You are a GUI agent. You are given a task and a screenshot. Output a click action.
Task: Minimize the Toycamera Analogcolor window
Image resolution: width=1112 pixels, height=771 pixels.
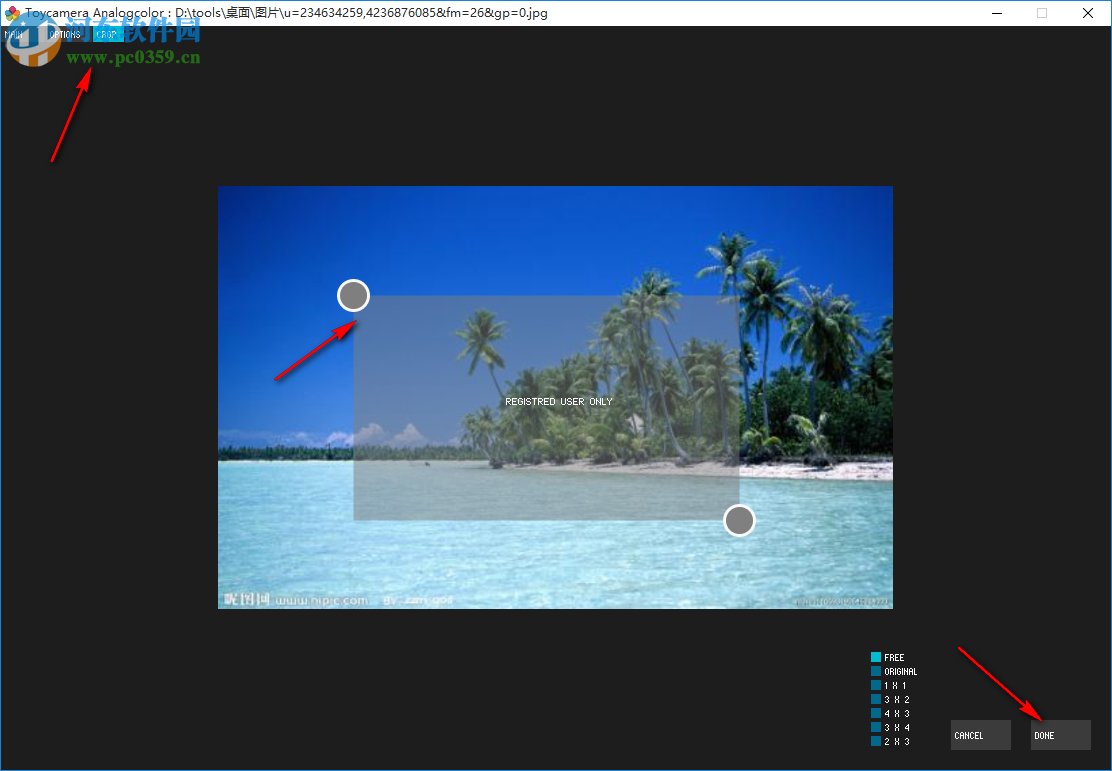click(x=997, y=13)
